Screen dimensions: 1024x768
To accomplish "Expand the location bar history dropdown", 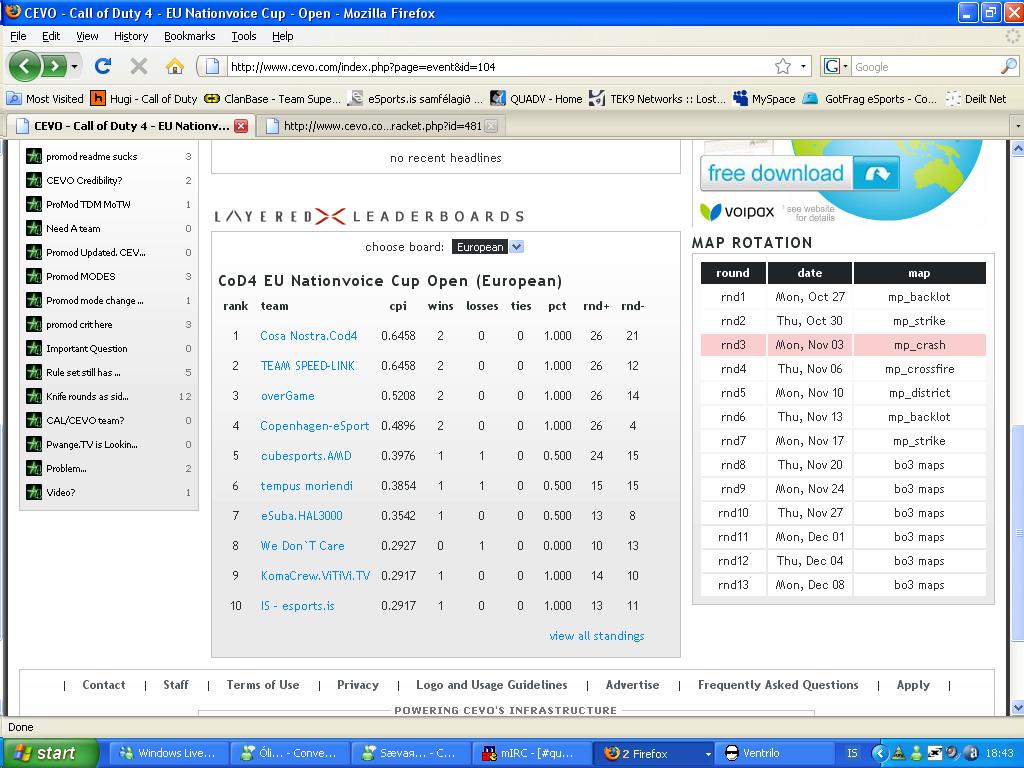I will click(803, 66).
